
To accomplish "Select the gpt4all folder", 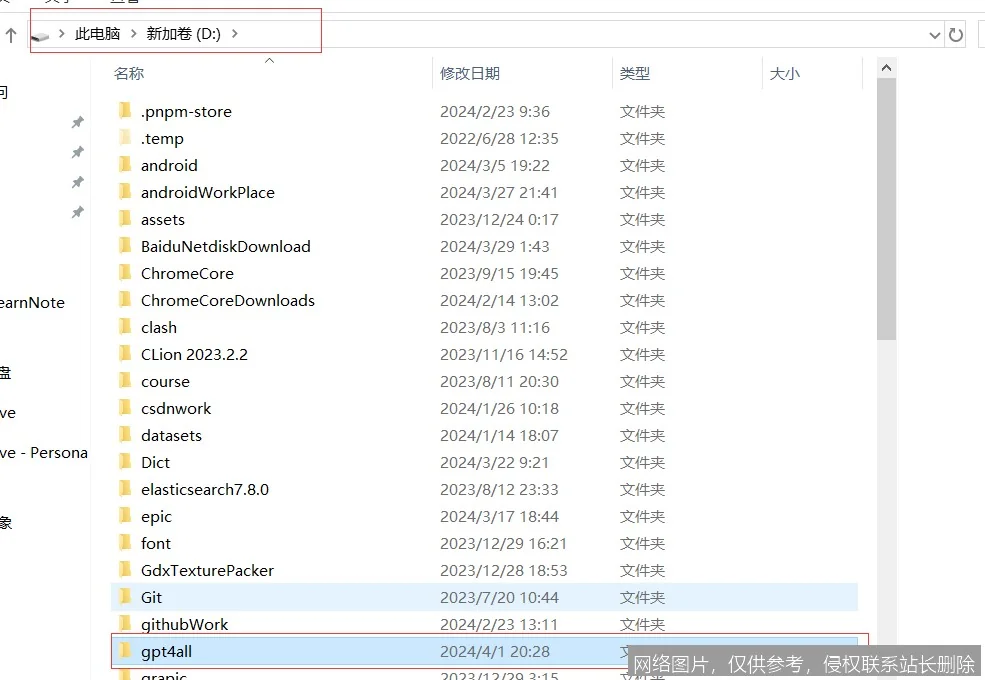I will point(165,651).
